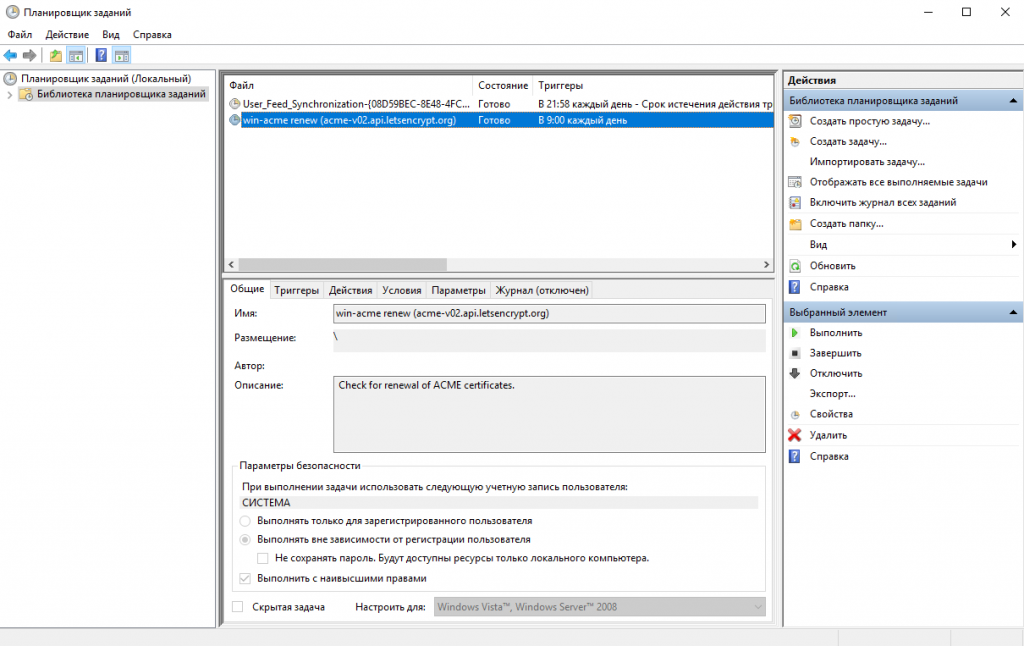
Task: Toggle the Actions pane toolbar icon
Action: (x=121, y=56)
